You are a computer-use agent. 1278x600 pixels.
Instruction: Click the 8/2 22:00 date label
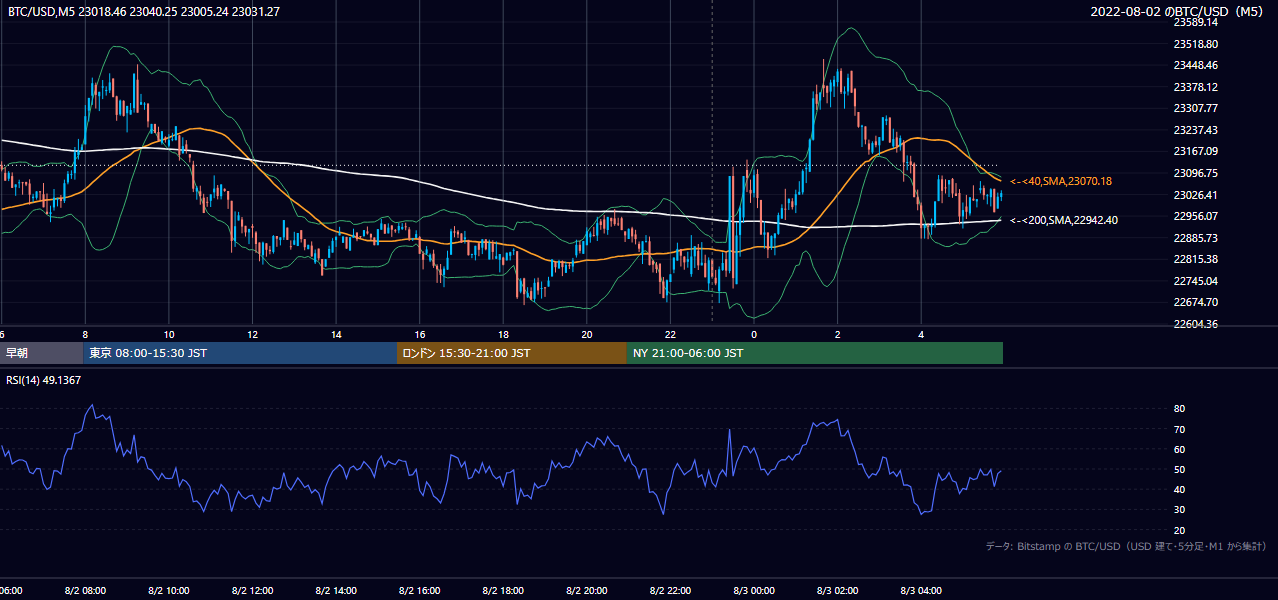point(671,591)
